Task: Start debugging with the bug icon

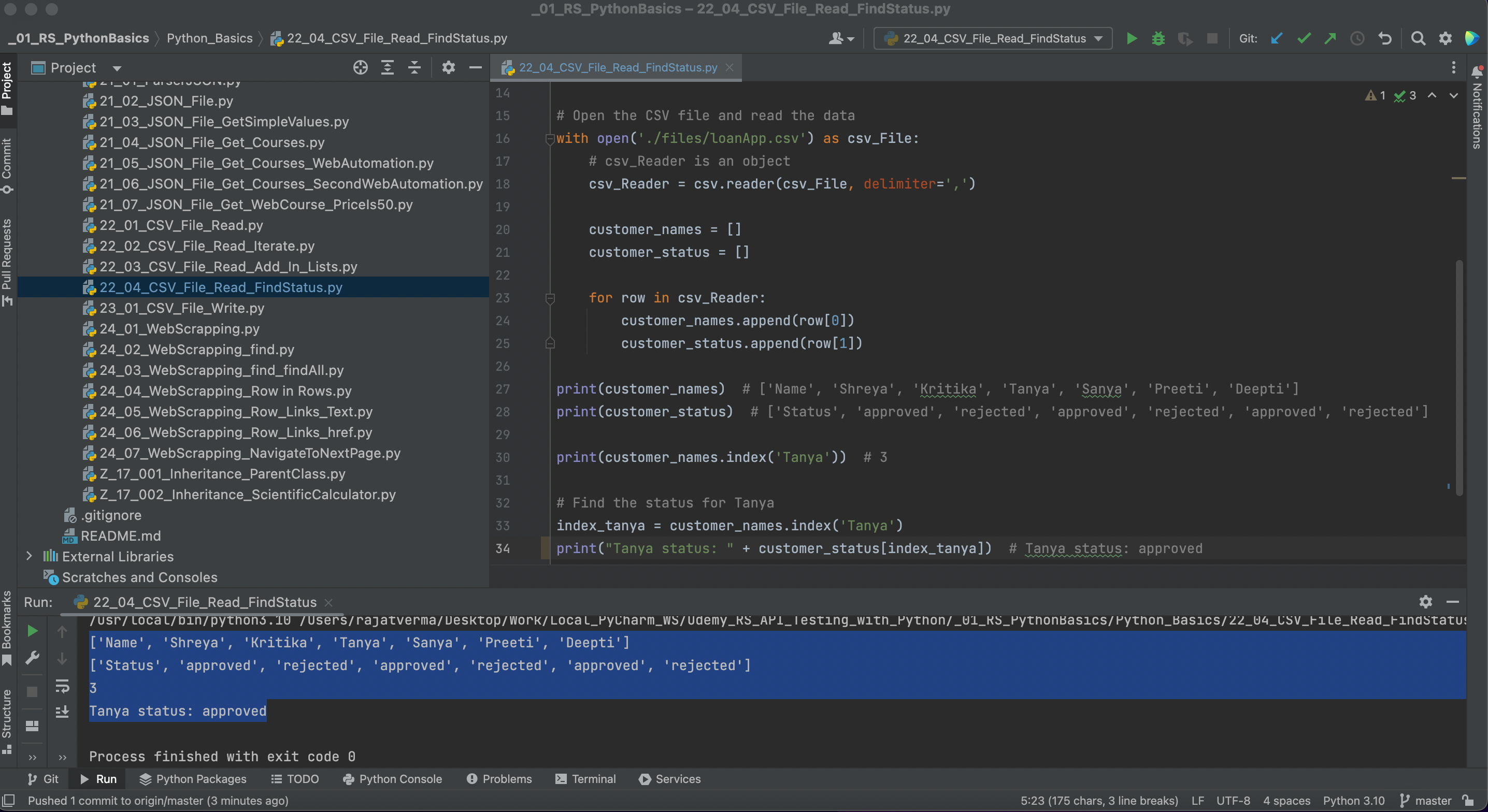Action: click(x=1158, y=39)
